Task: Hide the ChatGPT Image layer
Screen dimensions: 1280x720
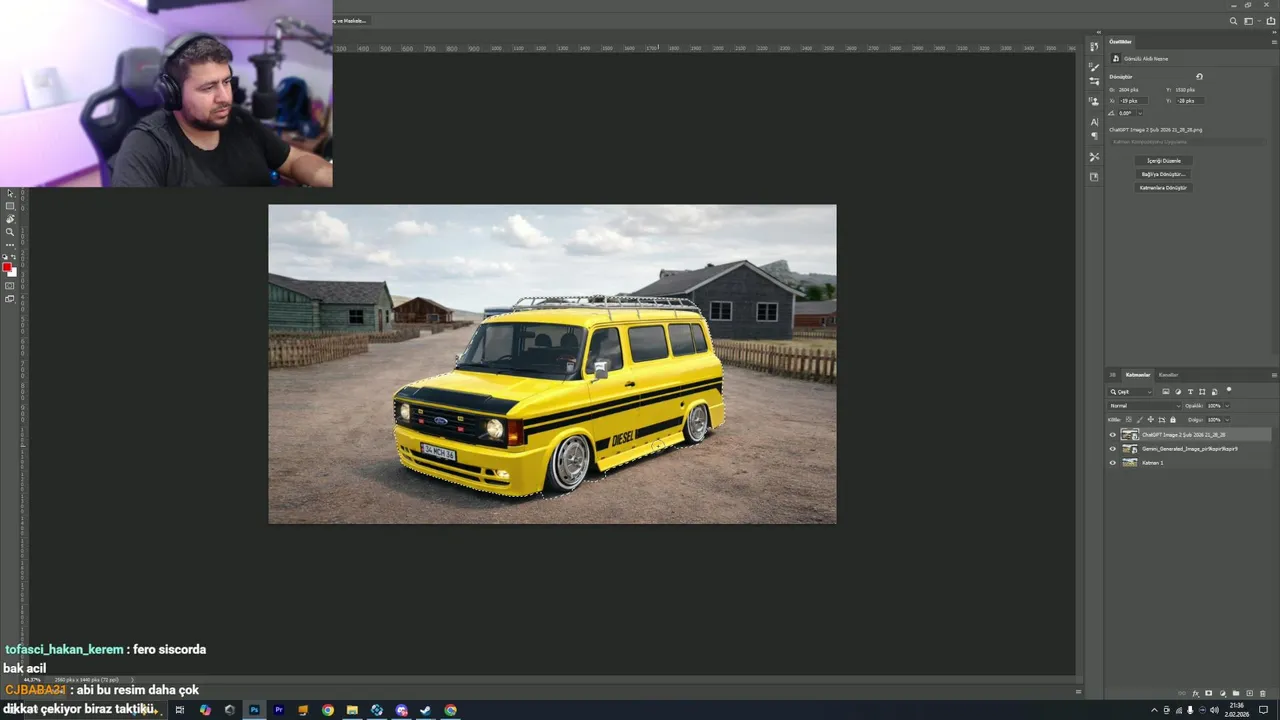Action: pyautogui.click(x=1113, y=435)
